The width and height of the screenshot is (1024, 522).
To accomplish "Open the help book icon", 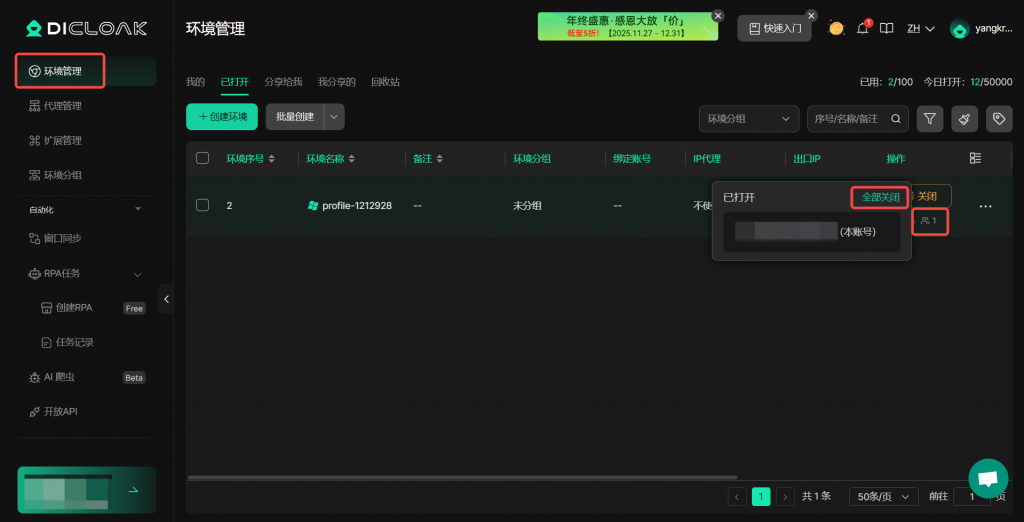I will pos(886,29).
